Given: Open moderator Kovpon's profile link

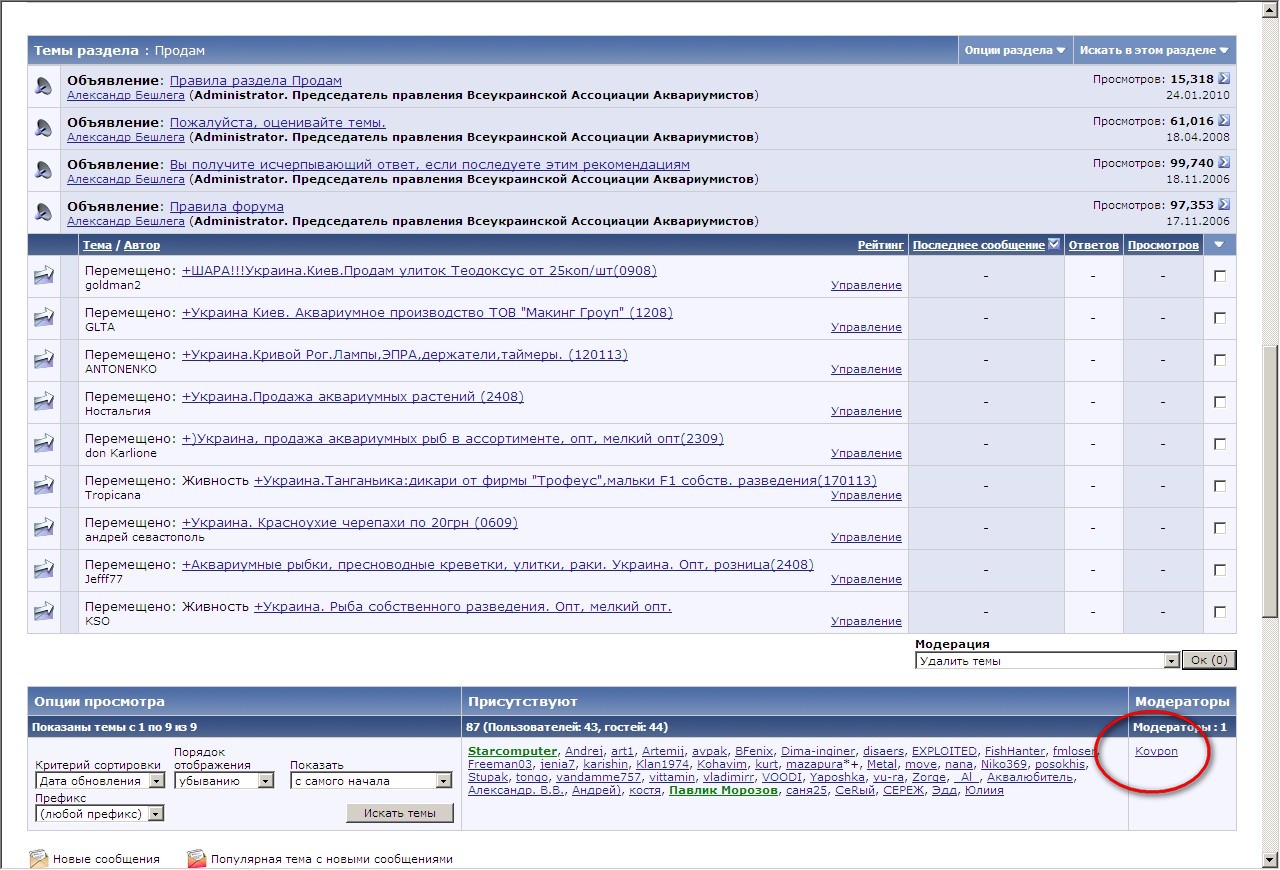Looking at the screenshot, I should coord(1156,751).
